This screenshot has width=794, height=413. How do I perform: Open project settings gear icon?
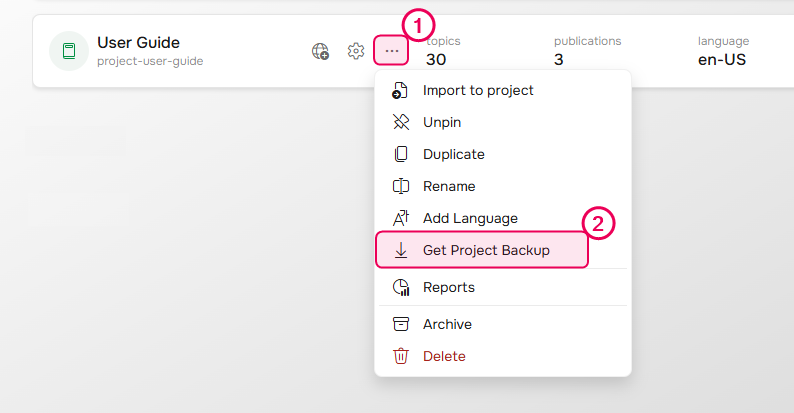coord(356,51)
